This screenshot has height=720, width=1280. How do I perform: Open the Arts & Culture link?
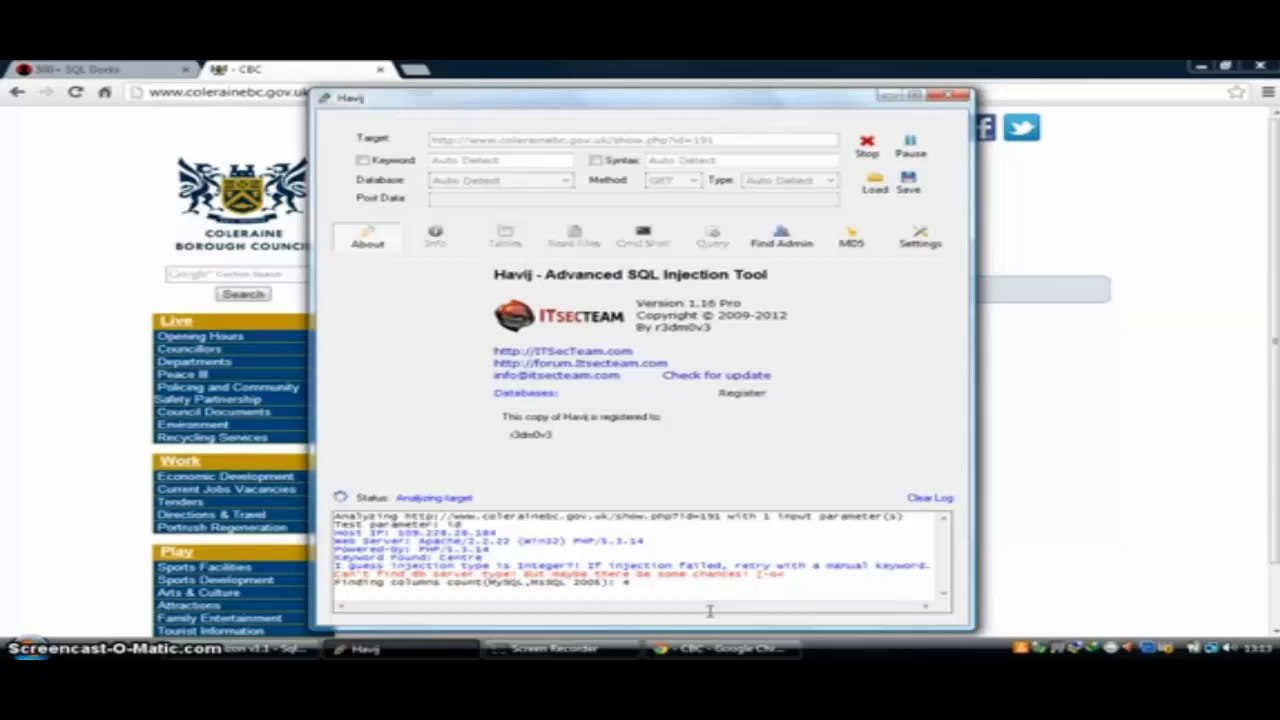point(198,592)
